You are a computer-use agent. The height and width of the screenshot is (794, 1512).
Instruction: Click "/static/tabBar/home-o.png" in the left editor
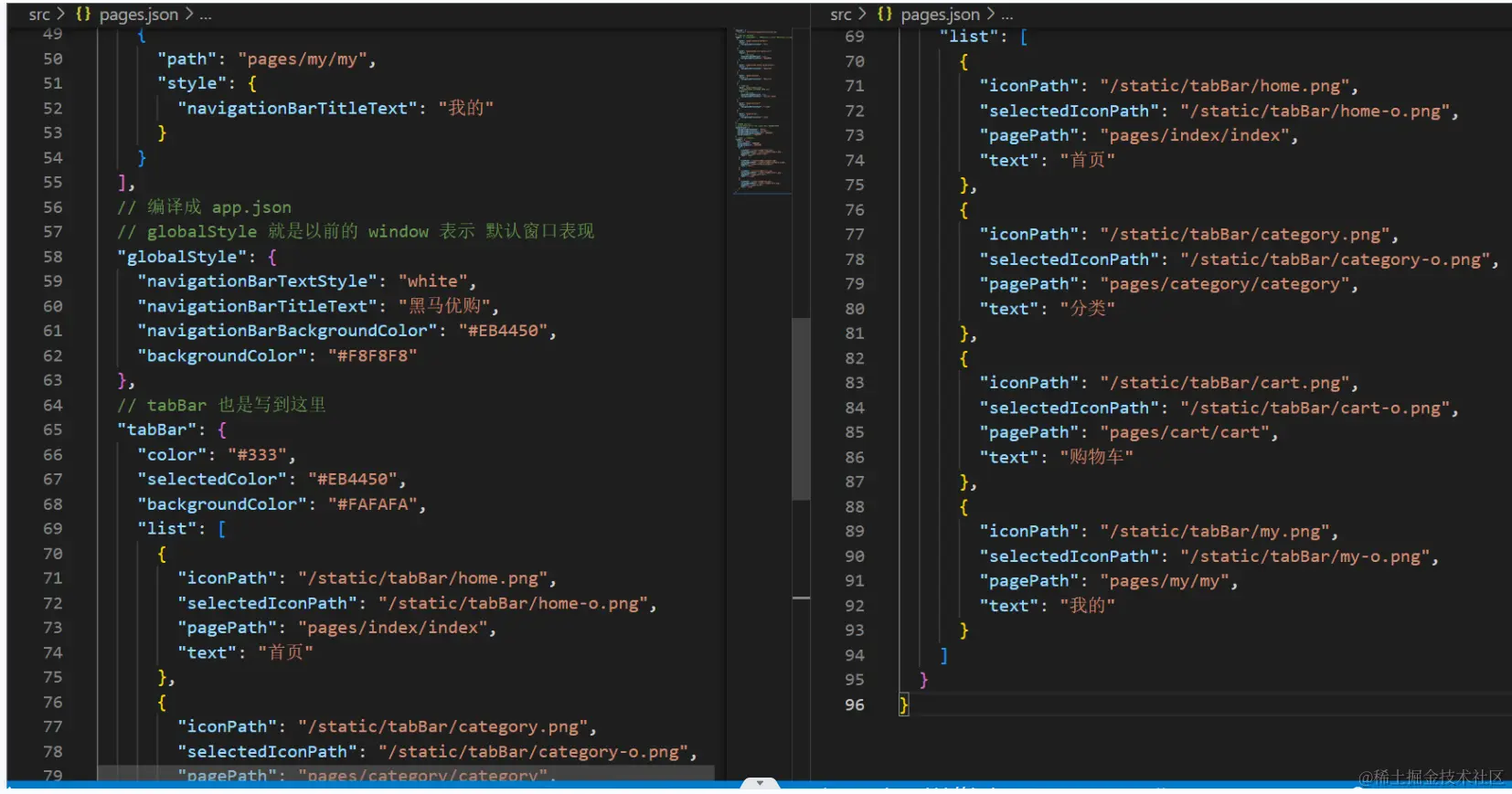tap(514, 603)
